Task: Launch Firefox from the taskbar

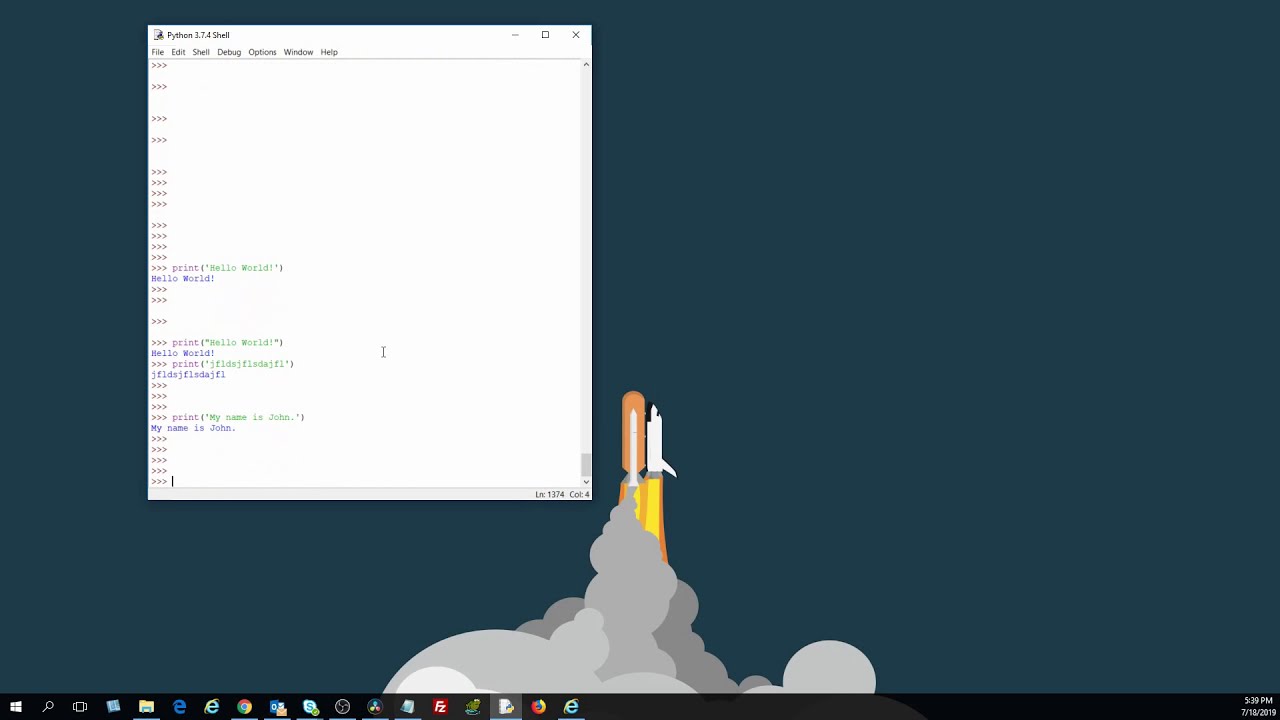Action: [x=538, y=707]
